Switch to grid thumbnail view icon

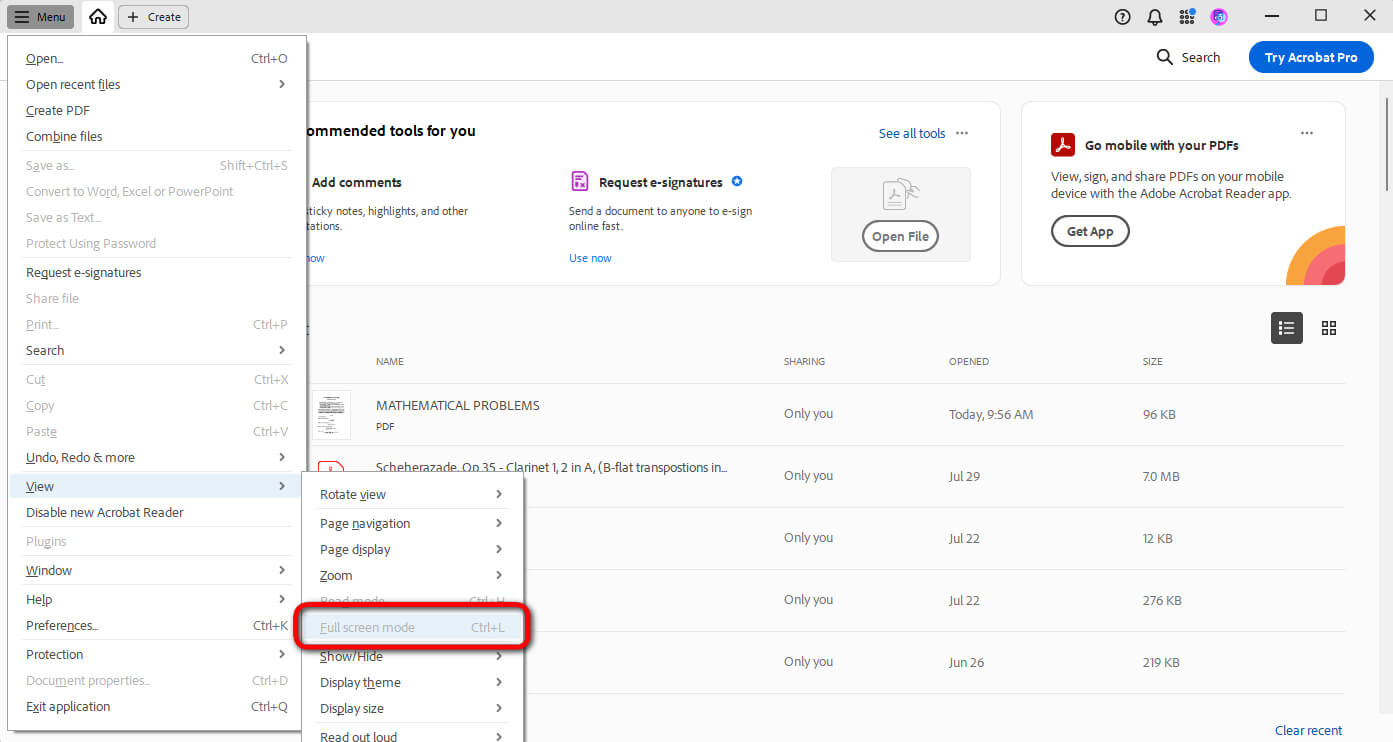coord(1329,328)
